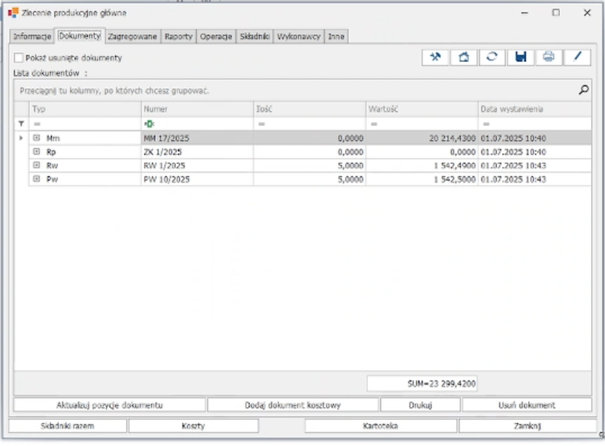Click the value 20 214,4300

pyautogui.click(x=452, y=138)
